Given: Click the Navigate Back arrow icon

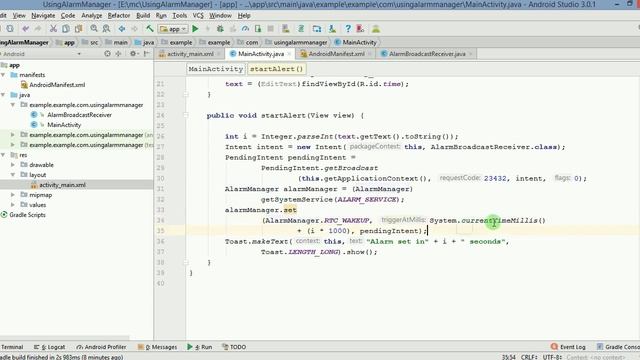Looking at the screenshot, I should coord(122,29).
